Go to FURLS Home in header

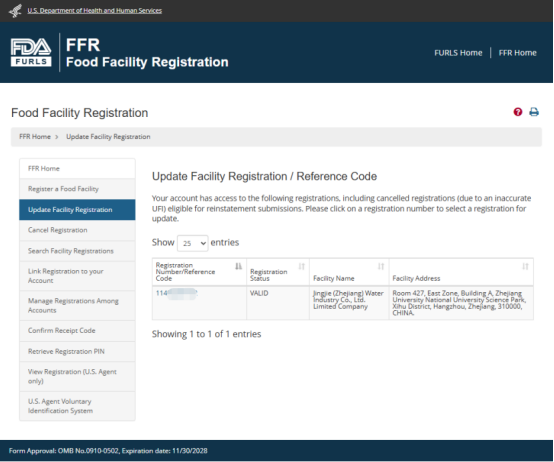pyautogui.click(x=458, y=53)
